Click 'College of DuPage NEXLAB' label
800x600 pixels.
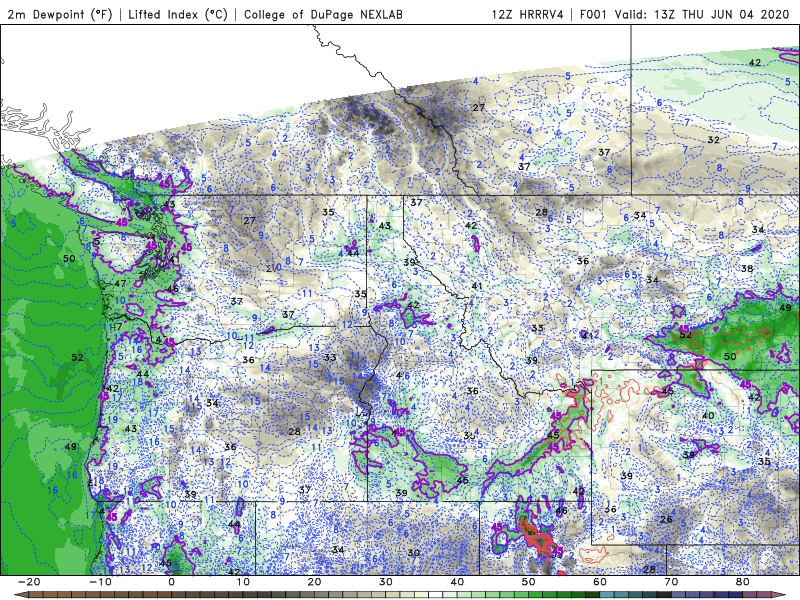323,14
